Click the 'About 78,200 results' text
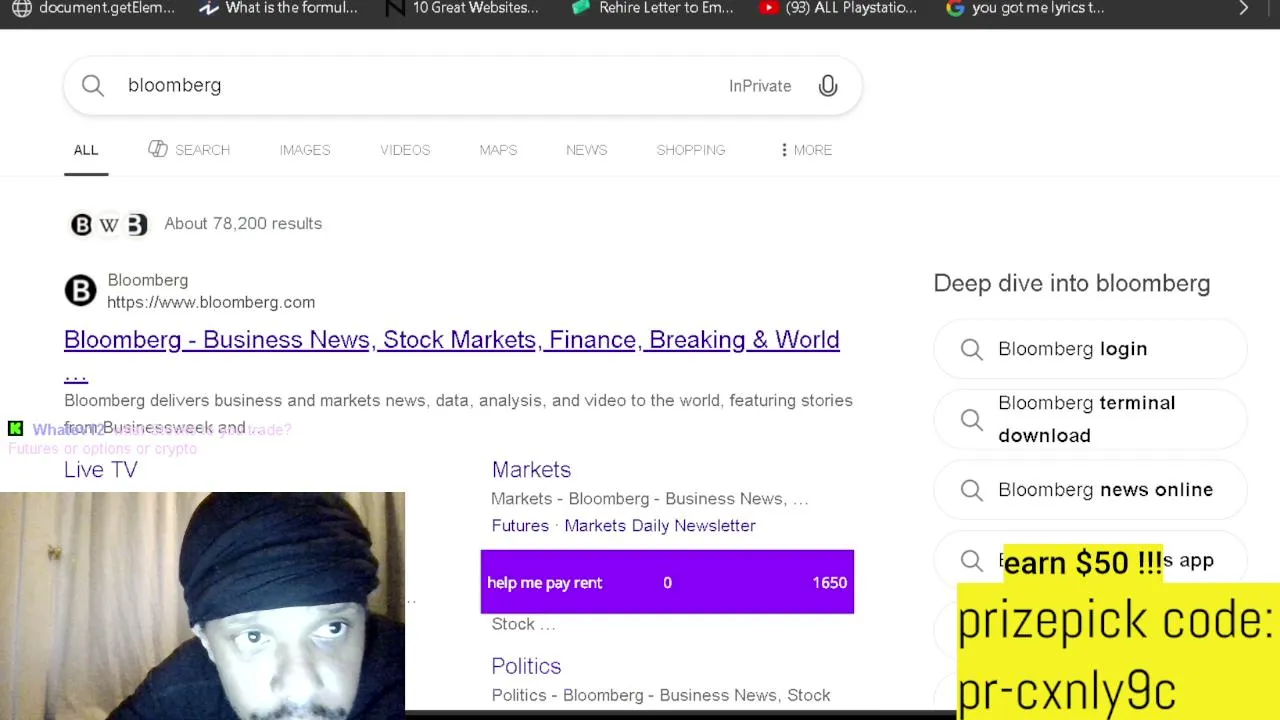The image size is (1280, 720). click(x=243, y=224)
